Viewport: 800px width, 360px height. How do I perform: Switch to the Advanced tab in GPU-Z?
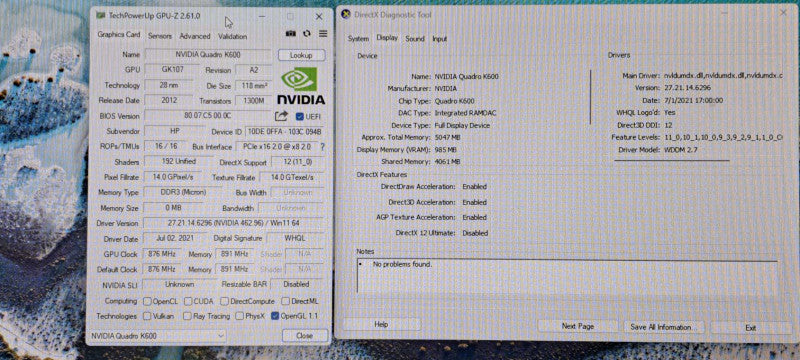[x=195, y=36]
